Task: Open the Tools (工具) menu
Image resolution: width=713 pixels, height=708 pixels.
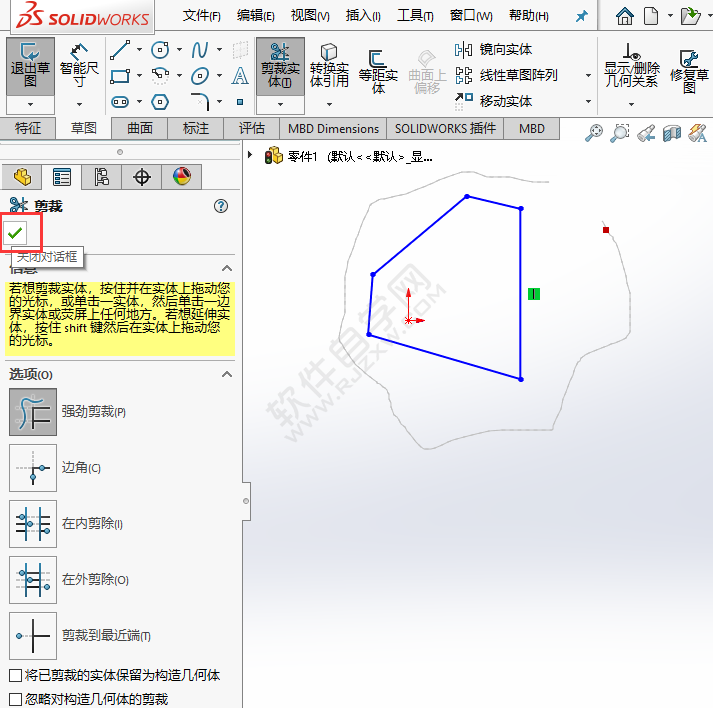Action: tap(415, 16)
